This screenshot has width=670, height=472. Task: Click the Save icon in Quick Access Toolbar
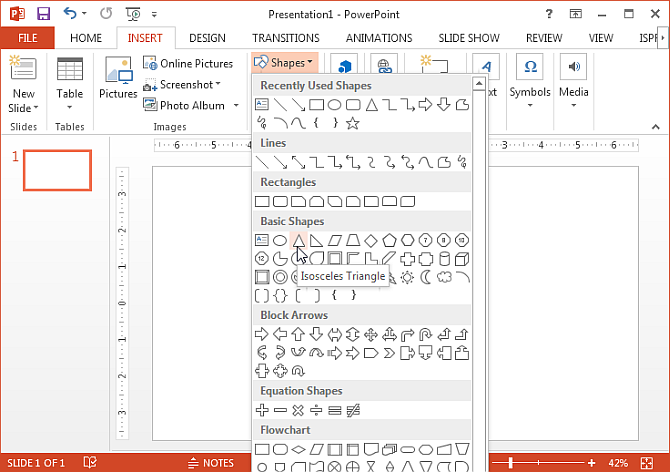point(43,14)
